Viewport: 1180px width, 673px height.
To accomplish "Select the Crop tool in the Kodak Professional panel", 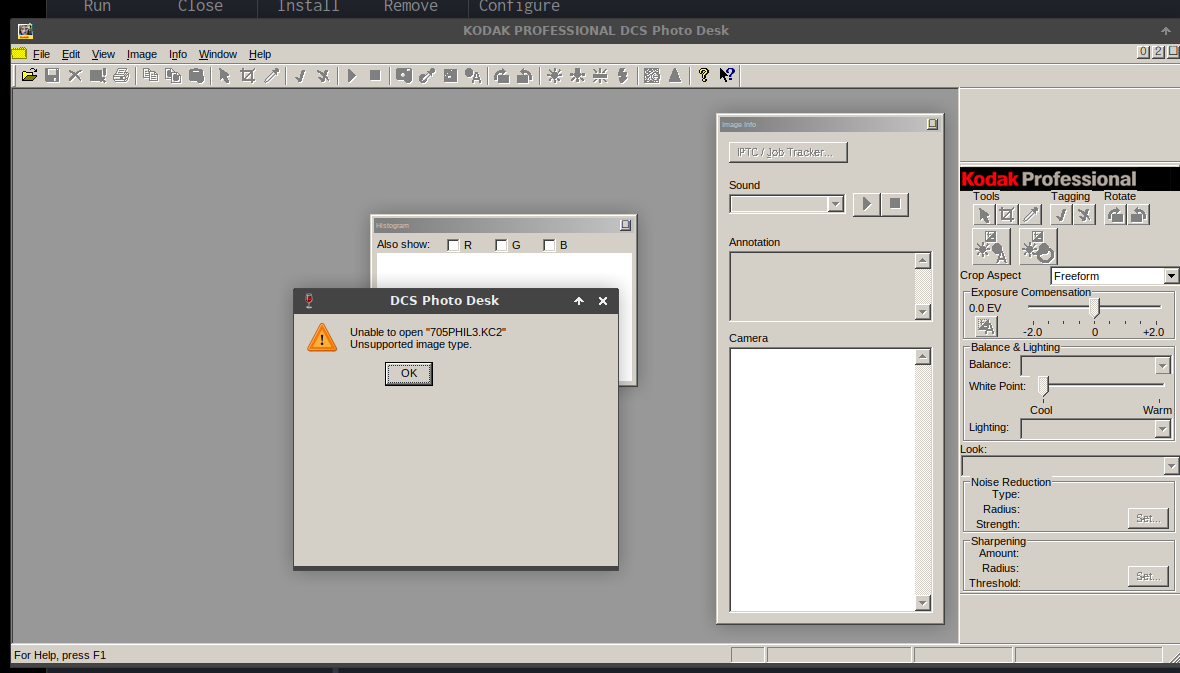I will pos(1007,215).
